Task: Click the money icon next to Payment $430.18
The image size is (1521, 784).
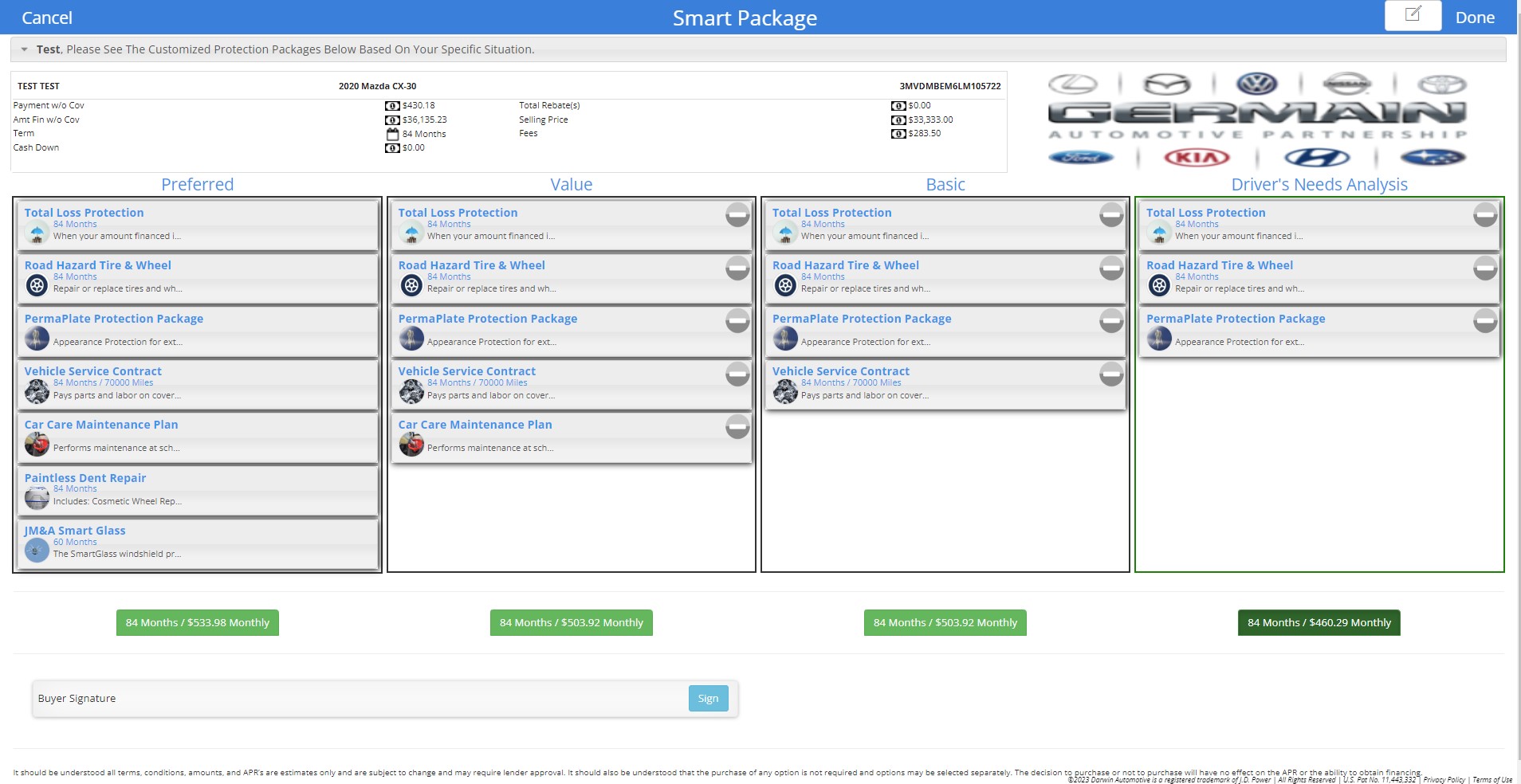Action: [x=392, y=105]
